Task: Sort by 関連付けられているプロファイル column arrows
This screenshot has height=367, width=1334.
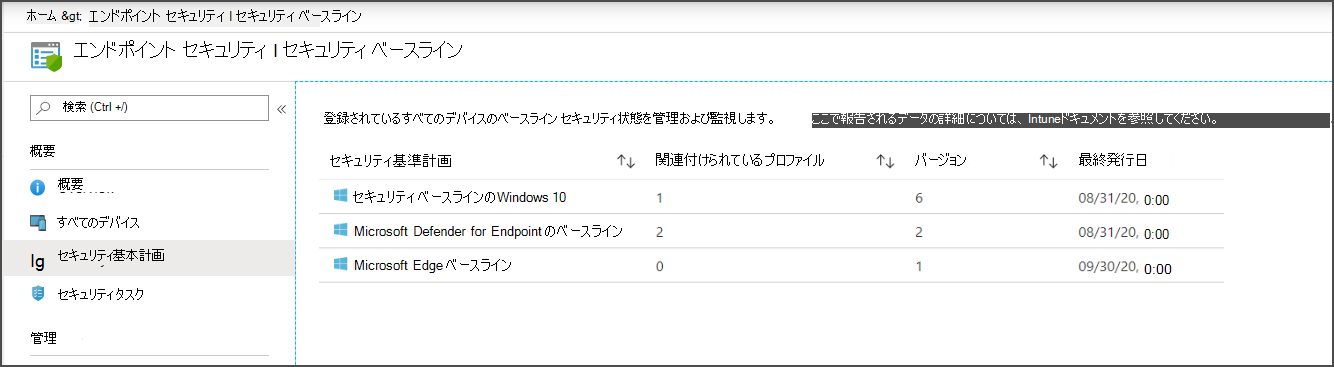Action: click(885, 161)
